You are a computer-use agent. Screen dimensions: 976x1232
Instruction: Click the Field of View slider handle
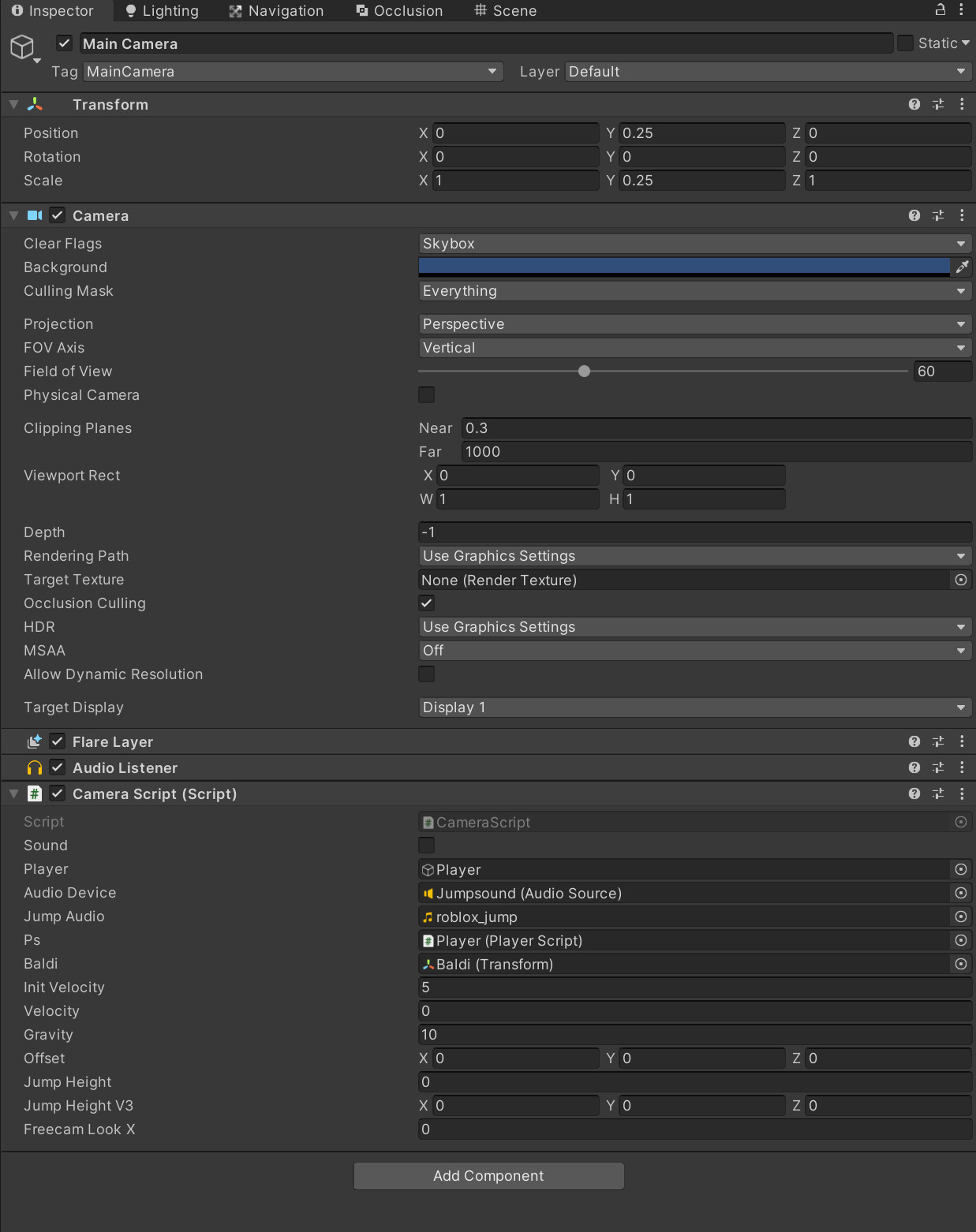(x=584, y=371)
